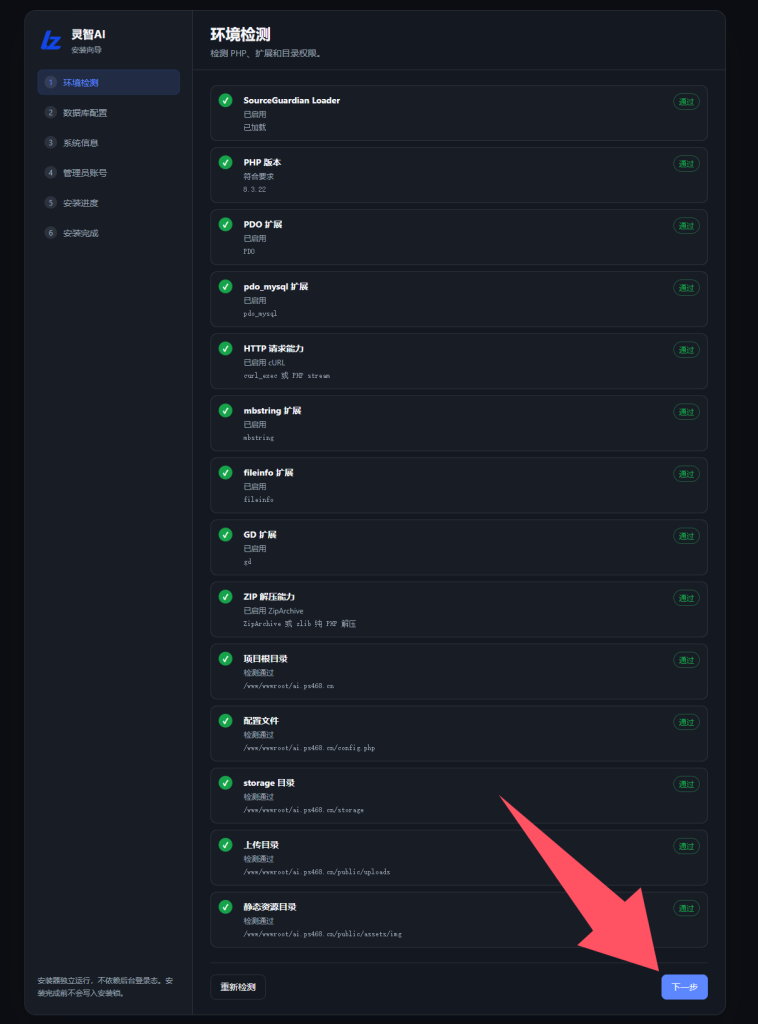Click the green check icon beside PHP 版本
758x1024 pixels.
point(225,163)
